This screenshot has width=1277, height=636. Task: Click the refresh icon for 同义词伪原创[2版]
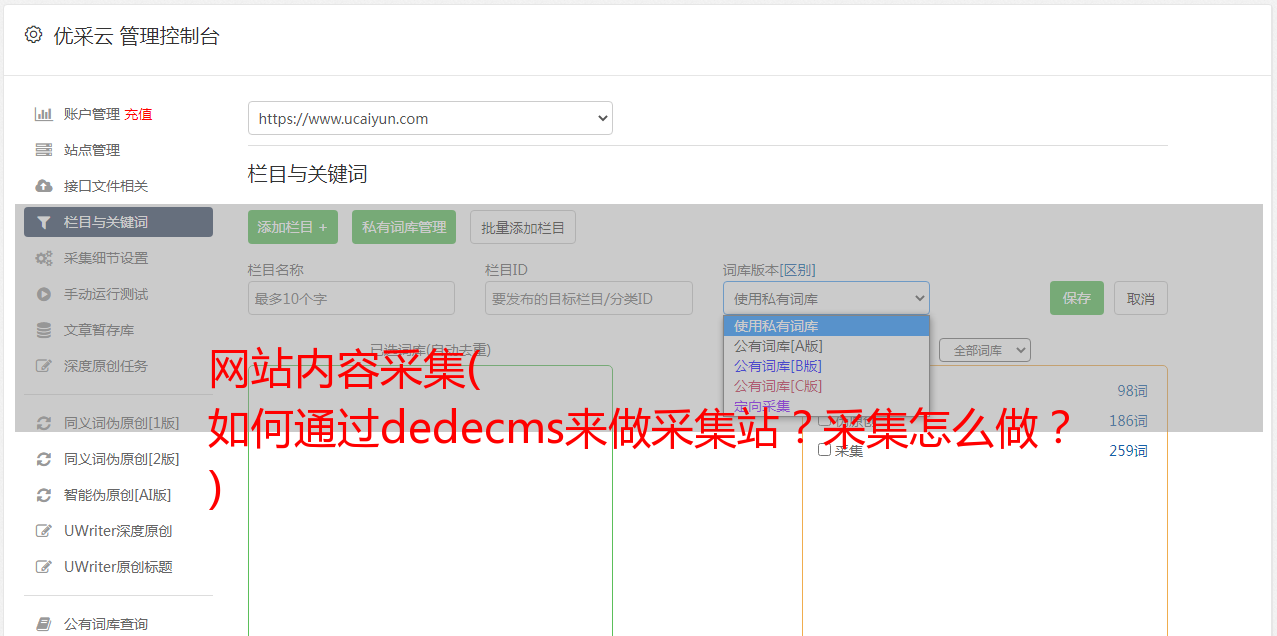click(x=44, y=459)
